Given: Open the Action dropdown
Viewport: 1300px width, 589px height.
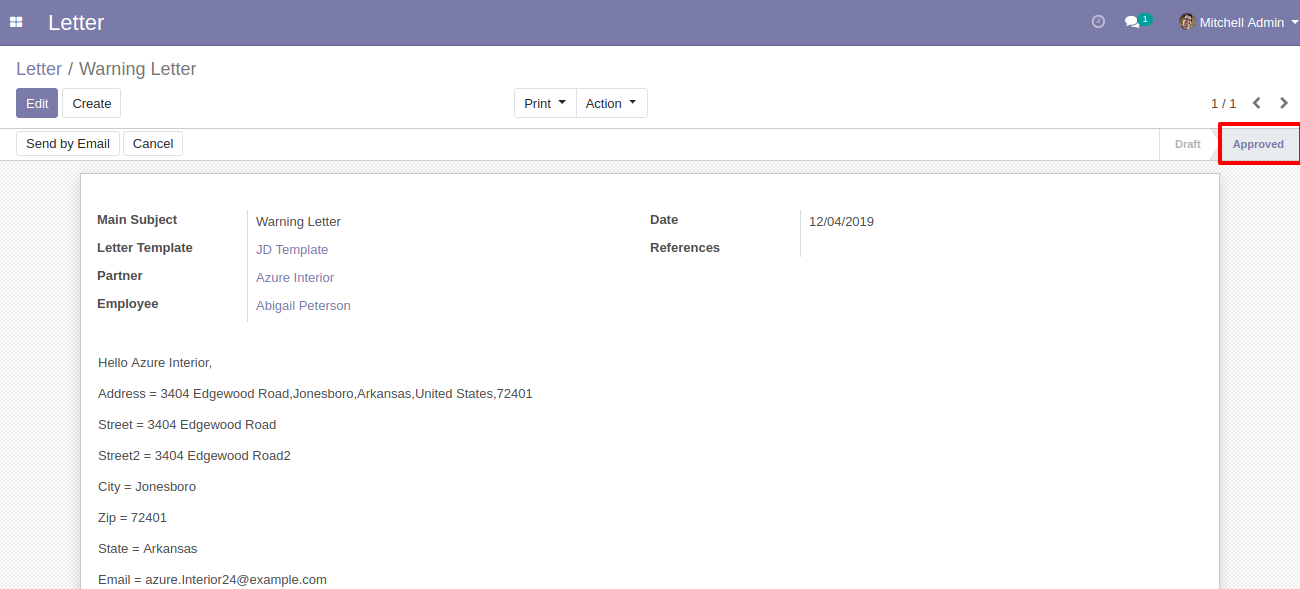Looking at the screenshot, I should coord(611,103).
